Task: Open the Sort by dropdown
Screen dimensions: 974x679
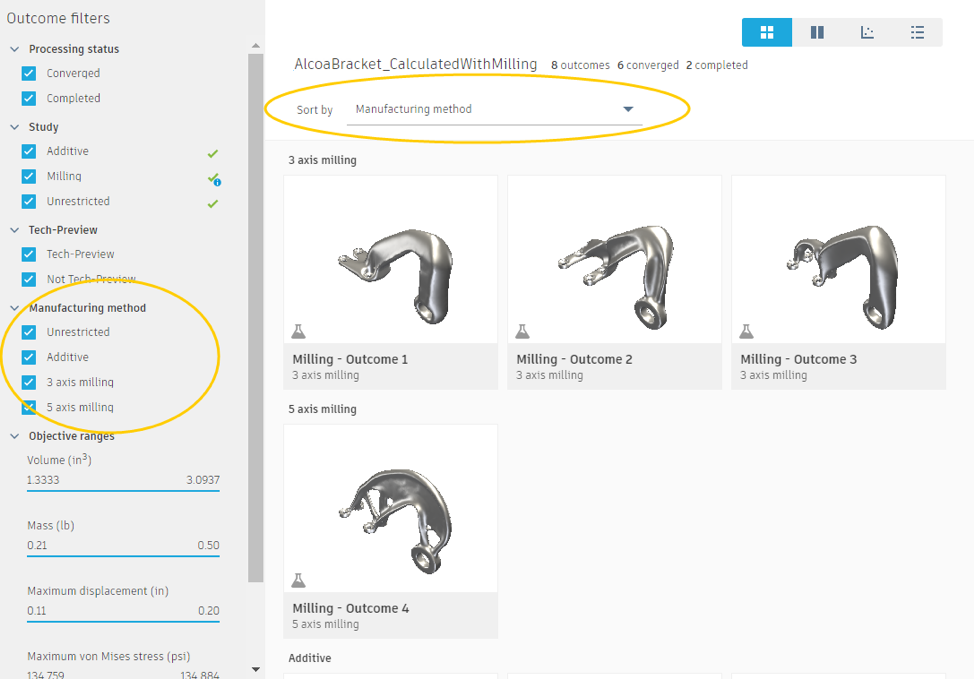Action: coord(494,109)
